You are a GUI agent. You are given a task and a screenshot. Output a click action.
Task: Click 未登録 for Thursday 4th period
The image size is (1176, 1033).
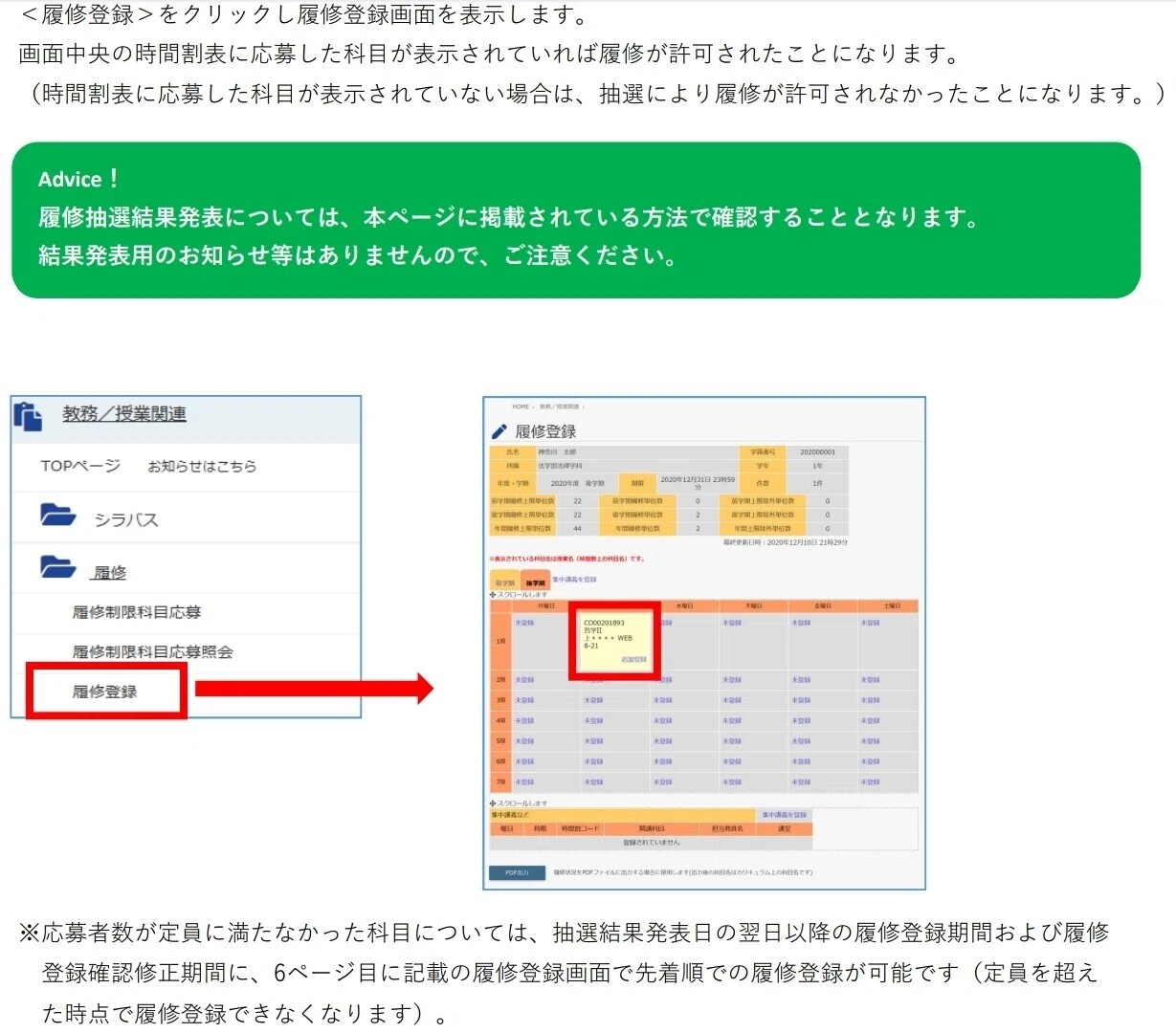pos(732,721)
